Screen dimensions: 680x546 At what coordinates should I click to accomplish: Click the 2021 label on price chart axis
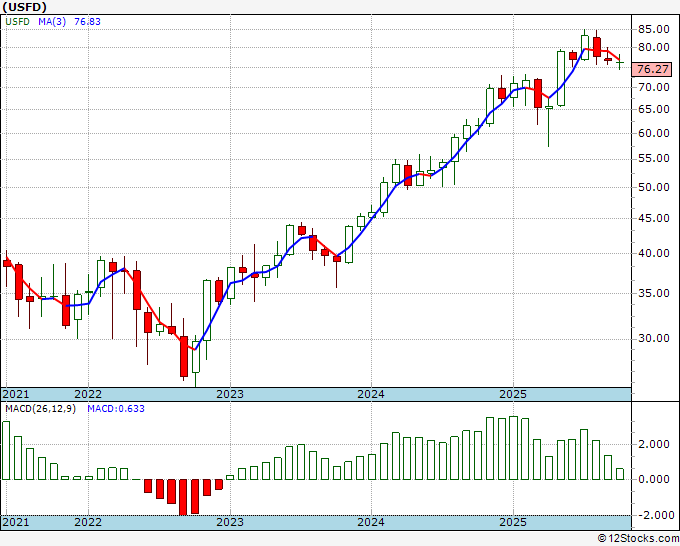click(x=16, y=394)
